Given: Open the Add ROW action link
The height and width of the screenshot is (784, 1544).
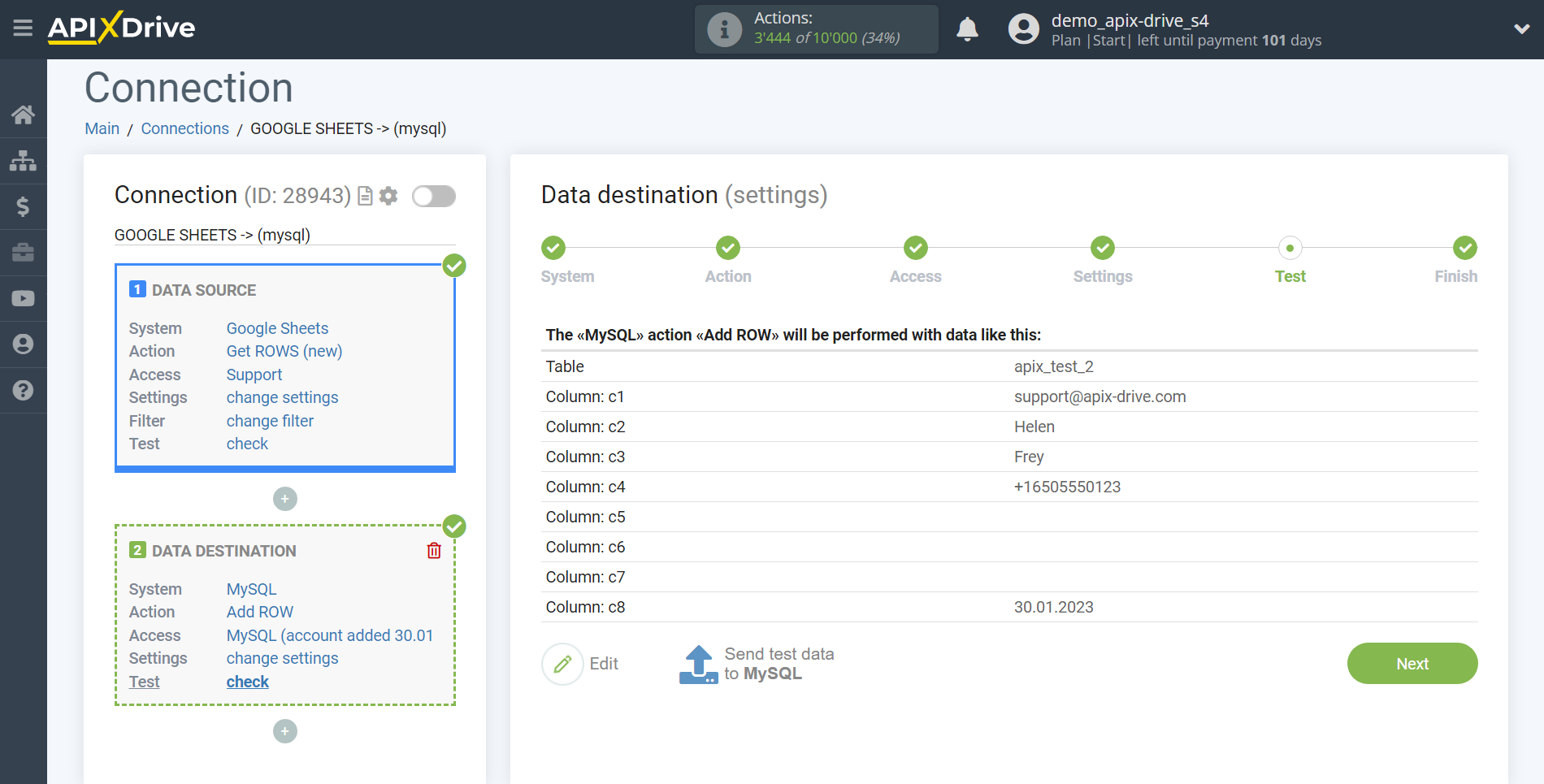Looking at the screenshot, I should (260, 612).
